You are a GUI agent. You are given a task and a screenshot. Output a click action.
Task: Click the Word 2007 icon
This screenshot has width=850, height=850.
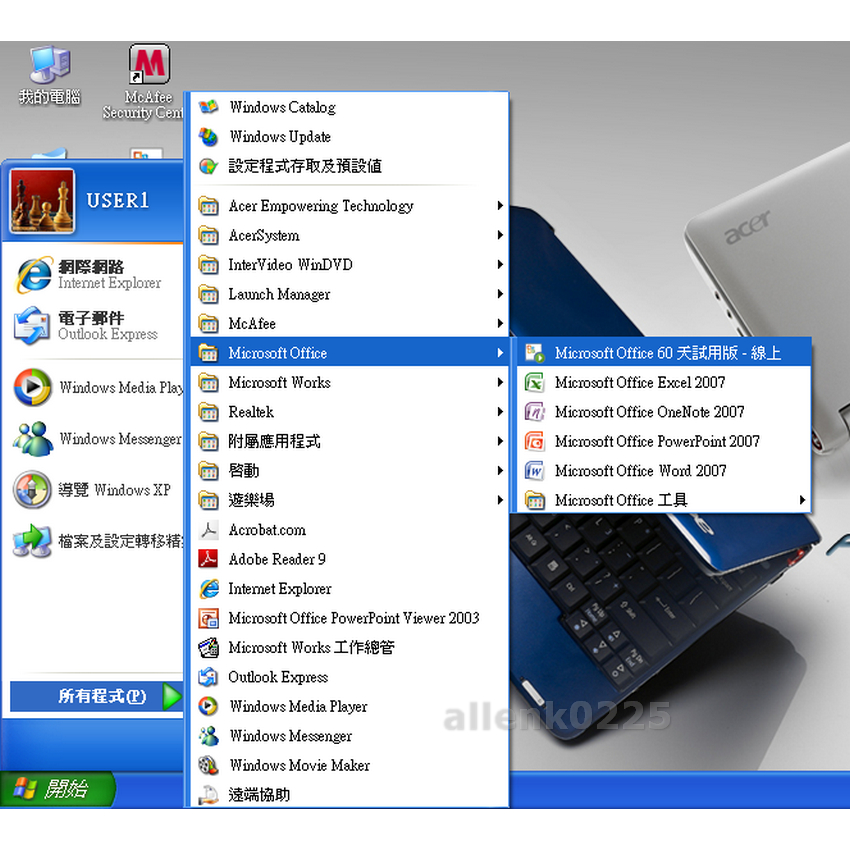[535, 471]
